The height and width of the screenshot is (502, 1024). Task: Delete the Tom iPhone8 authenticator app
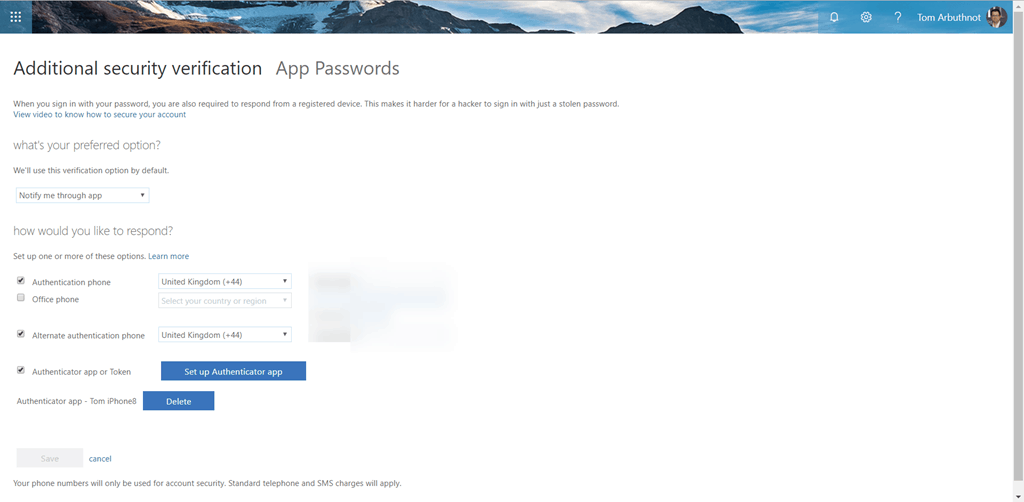click(178, 401)
